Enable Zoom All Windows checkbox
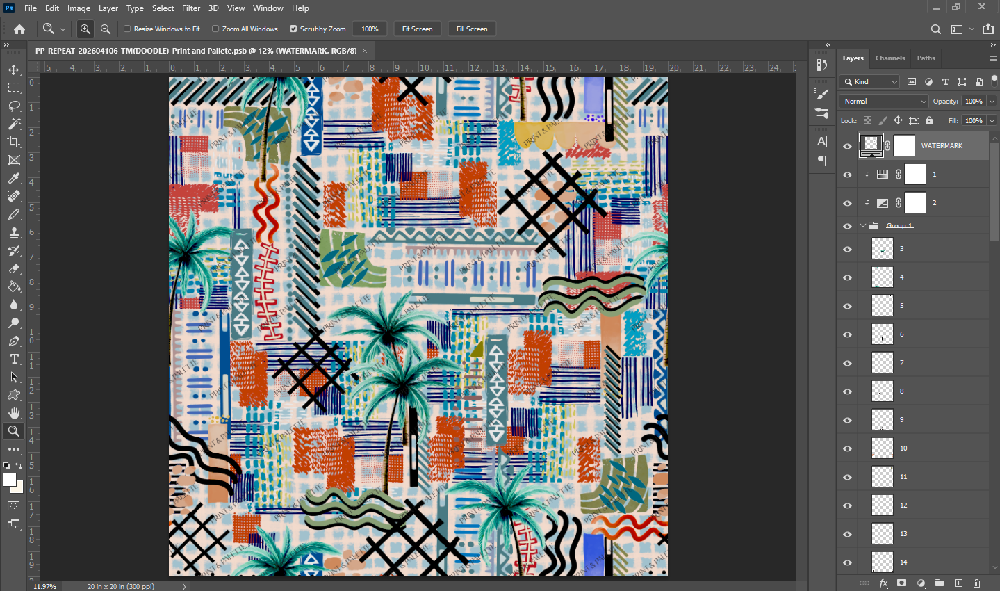The image size is (1000, 591). (216, 29)
